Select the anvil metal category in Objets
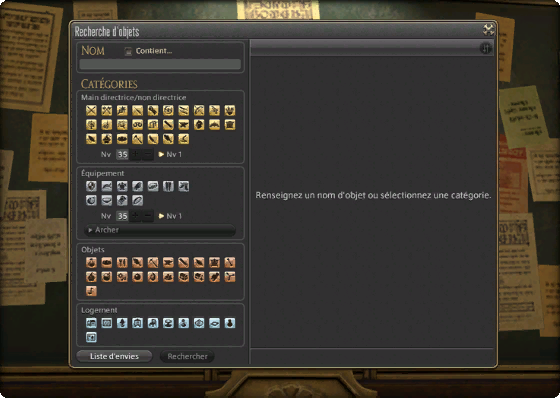Image resolution: width=560 pixels, height=400 pixels. tap(168, 262)
